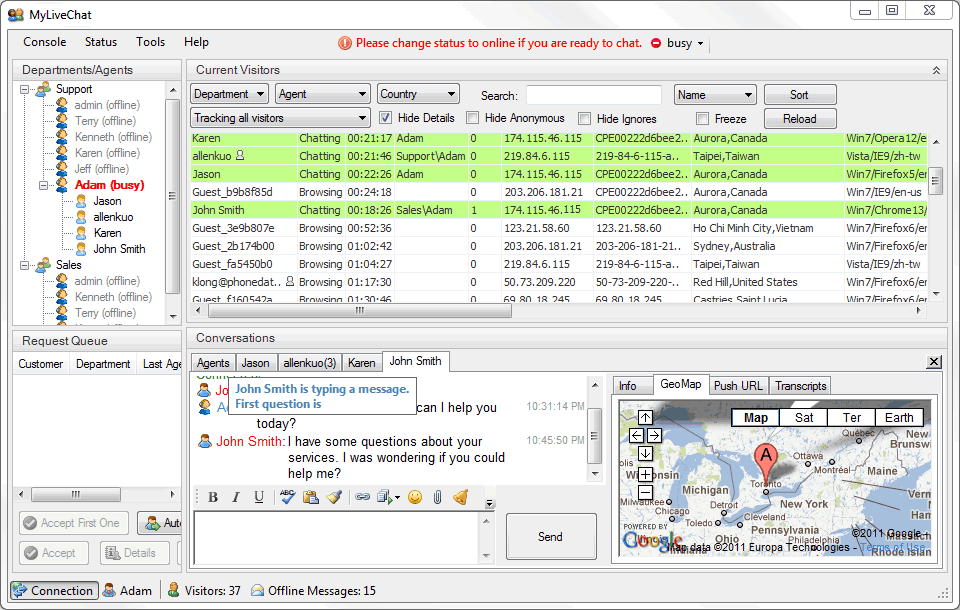Click the visitor Search input field

pyautogui.click(x=593, y=95)
